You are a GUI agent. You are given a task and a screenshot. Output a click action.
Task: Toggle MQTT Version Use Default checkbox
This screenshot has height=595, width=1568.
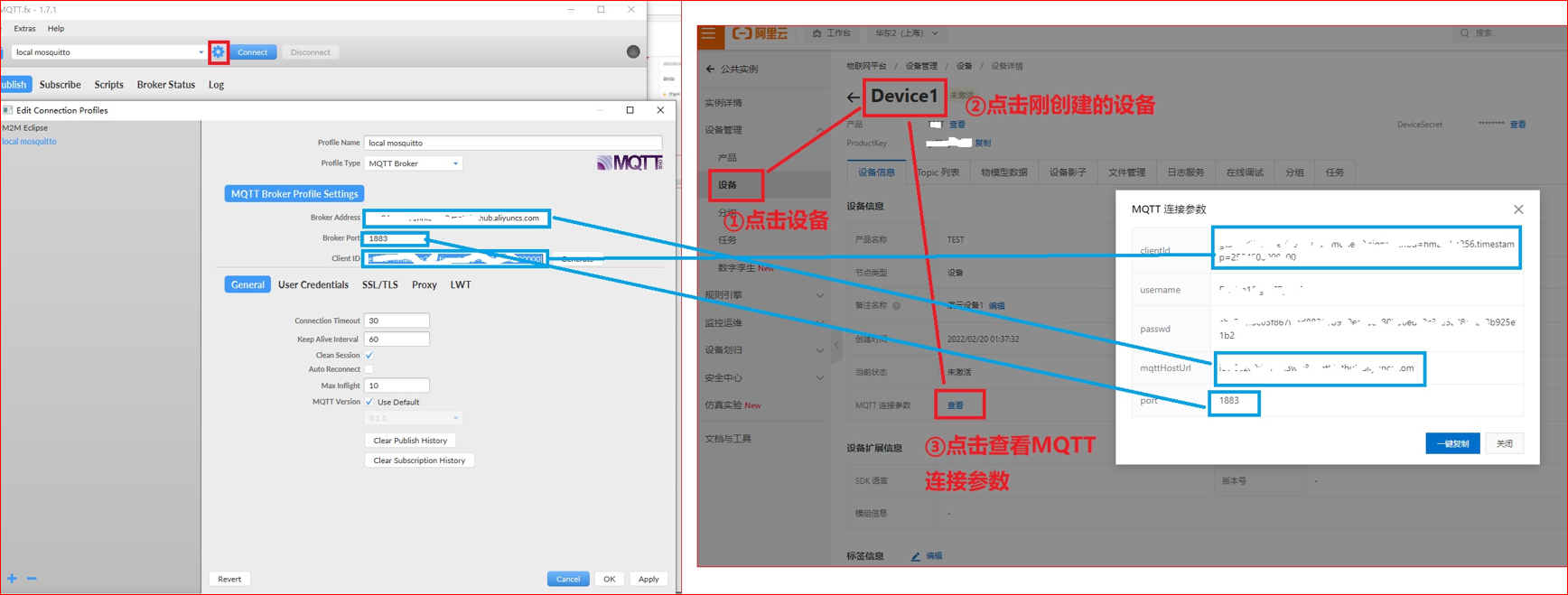369,402
